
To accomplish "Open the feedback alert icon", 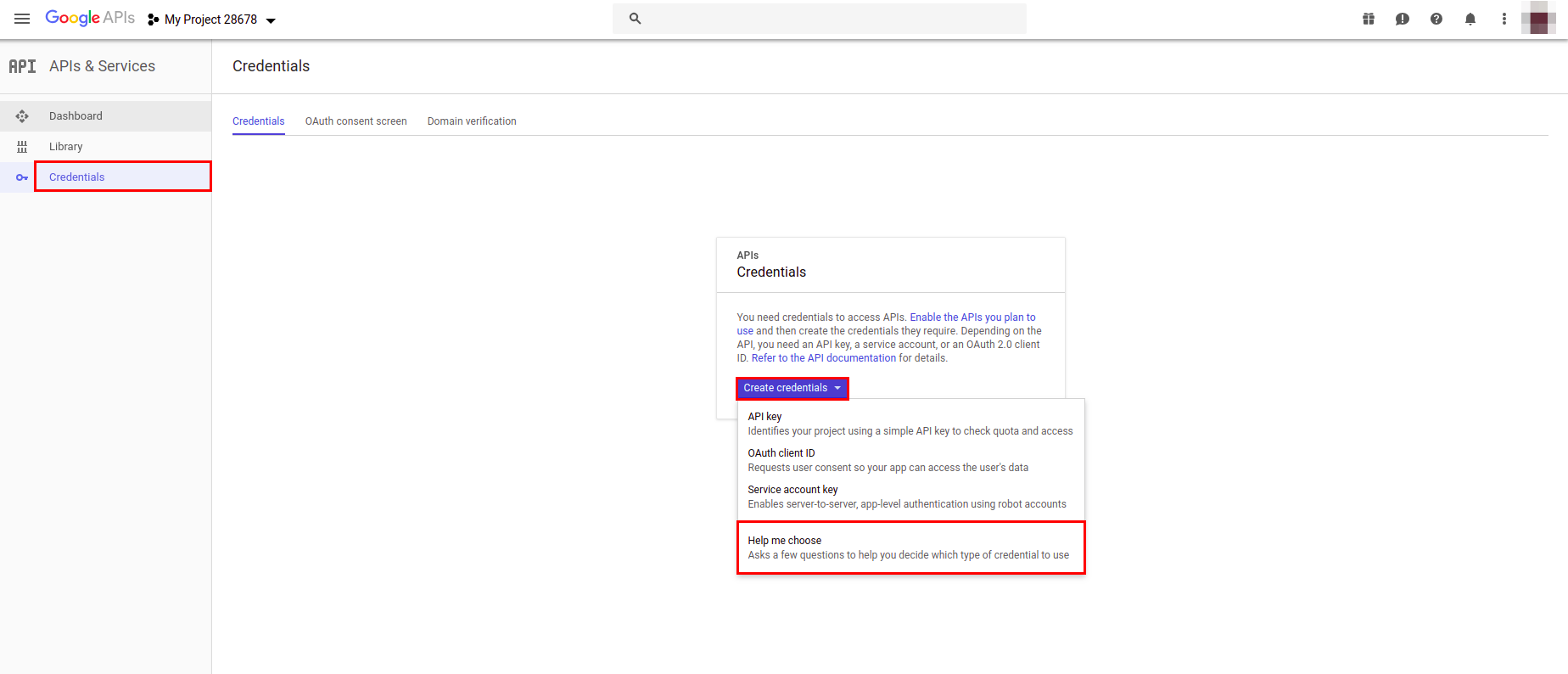I will [1403, 19].
